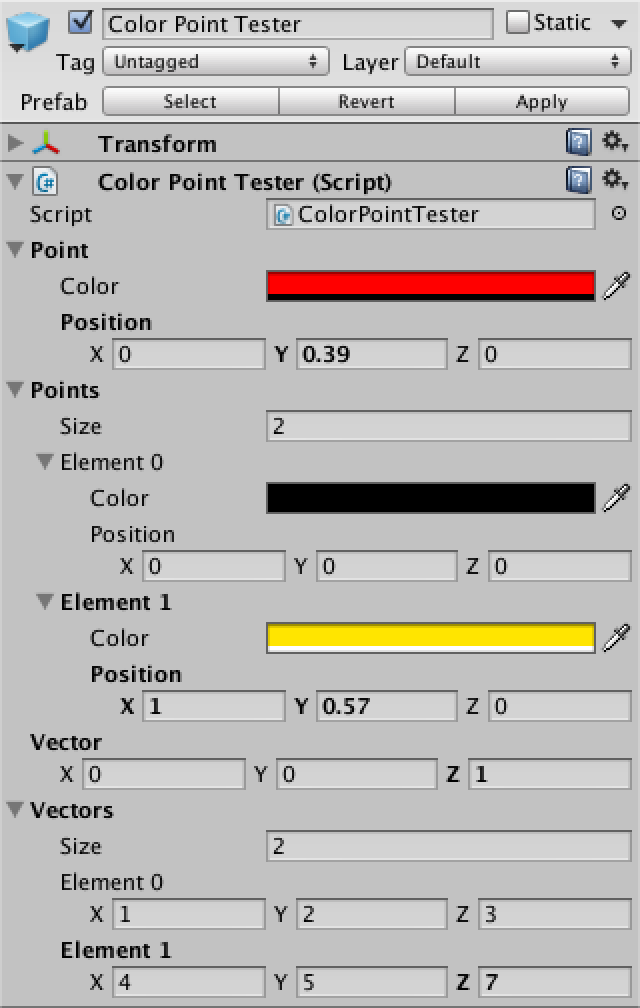Viewport: 640px width, 1008px height.
Task: Click the eyedropper for Element 0 Color
Action: click(616, 498)
